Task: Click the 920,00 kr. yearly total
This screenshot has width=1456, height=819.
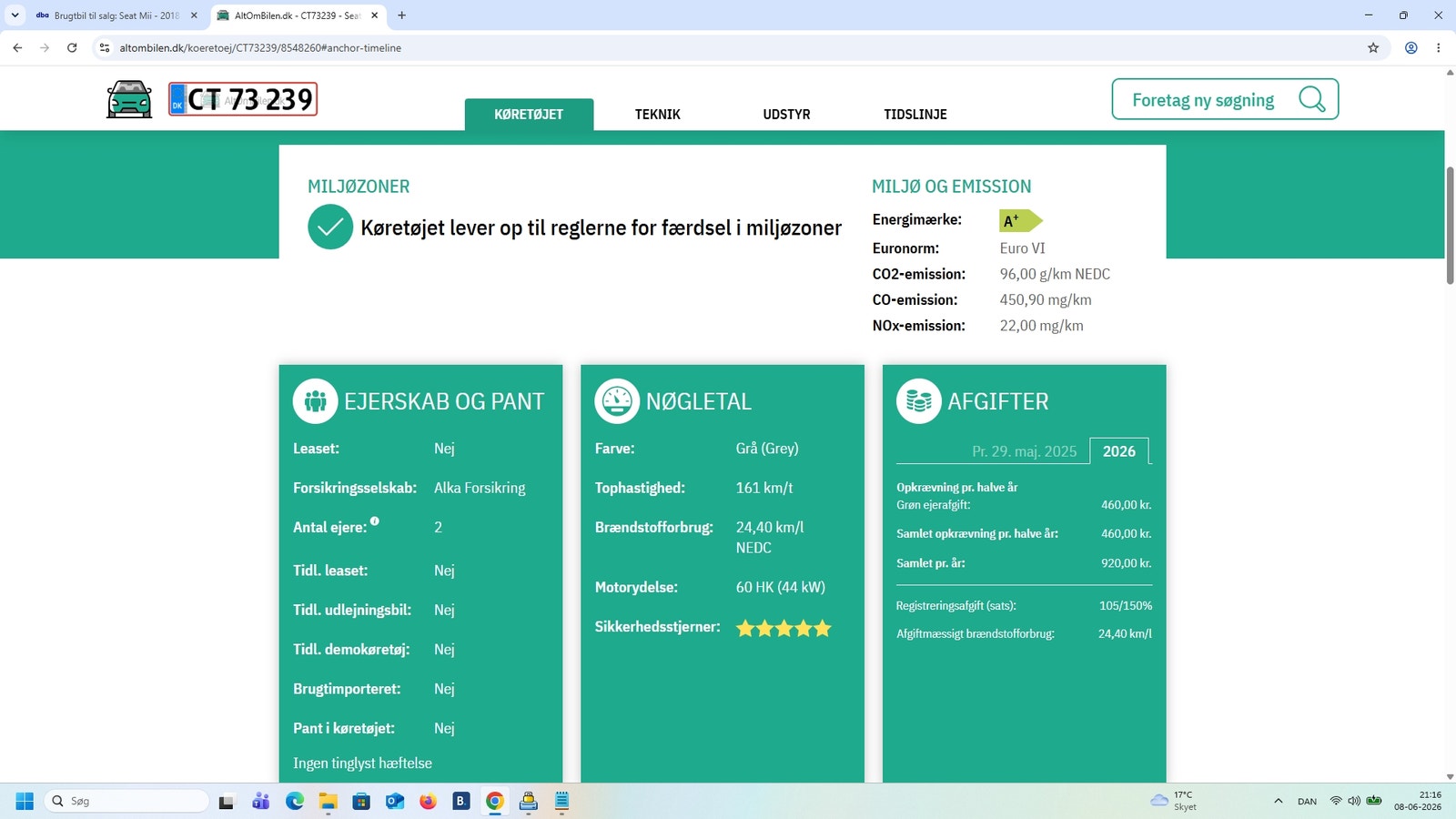Action: pos(1127,563)
